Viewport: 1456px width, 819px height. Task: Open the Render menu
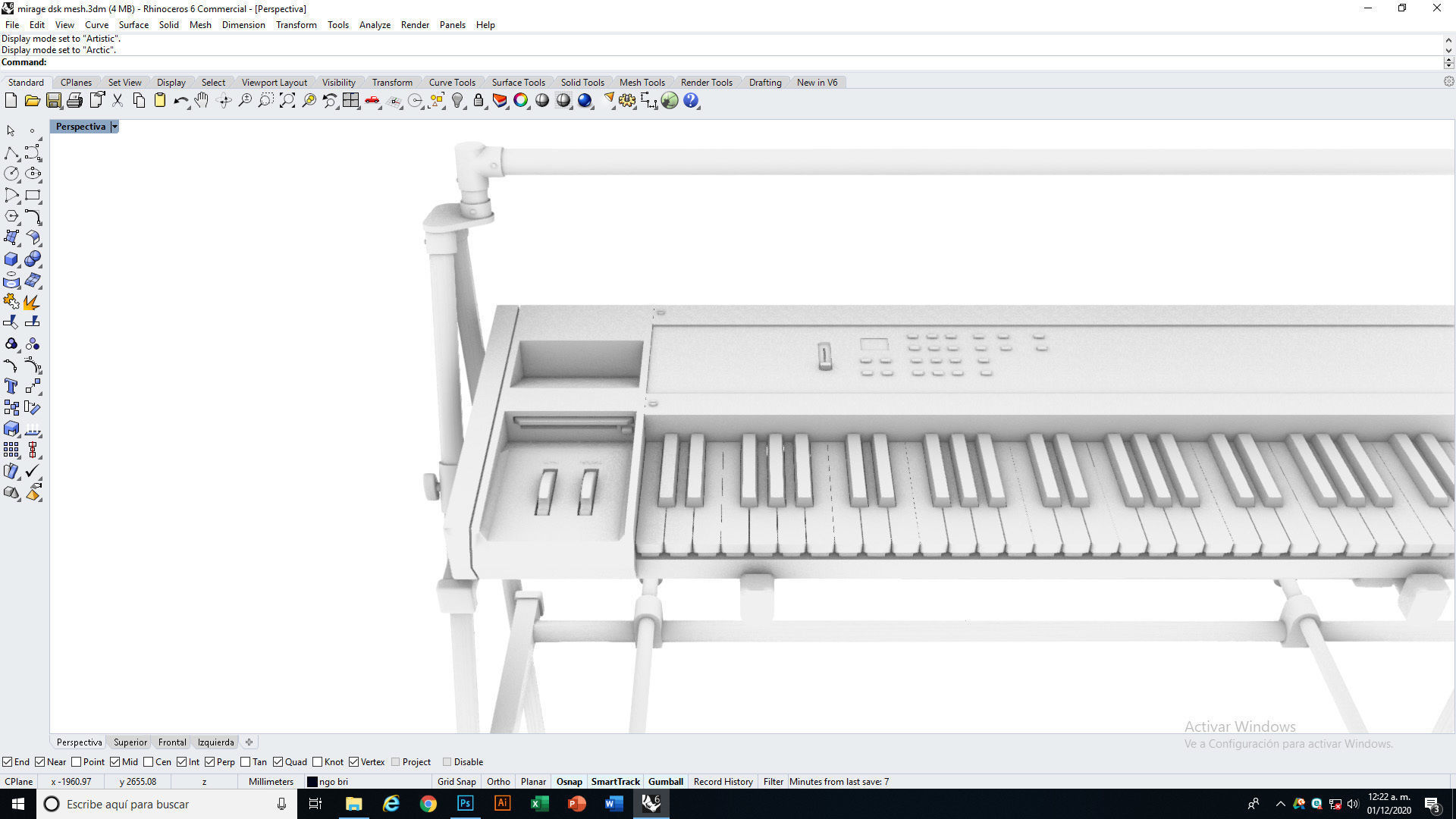tap(415, 25)
